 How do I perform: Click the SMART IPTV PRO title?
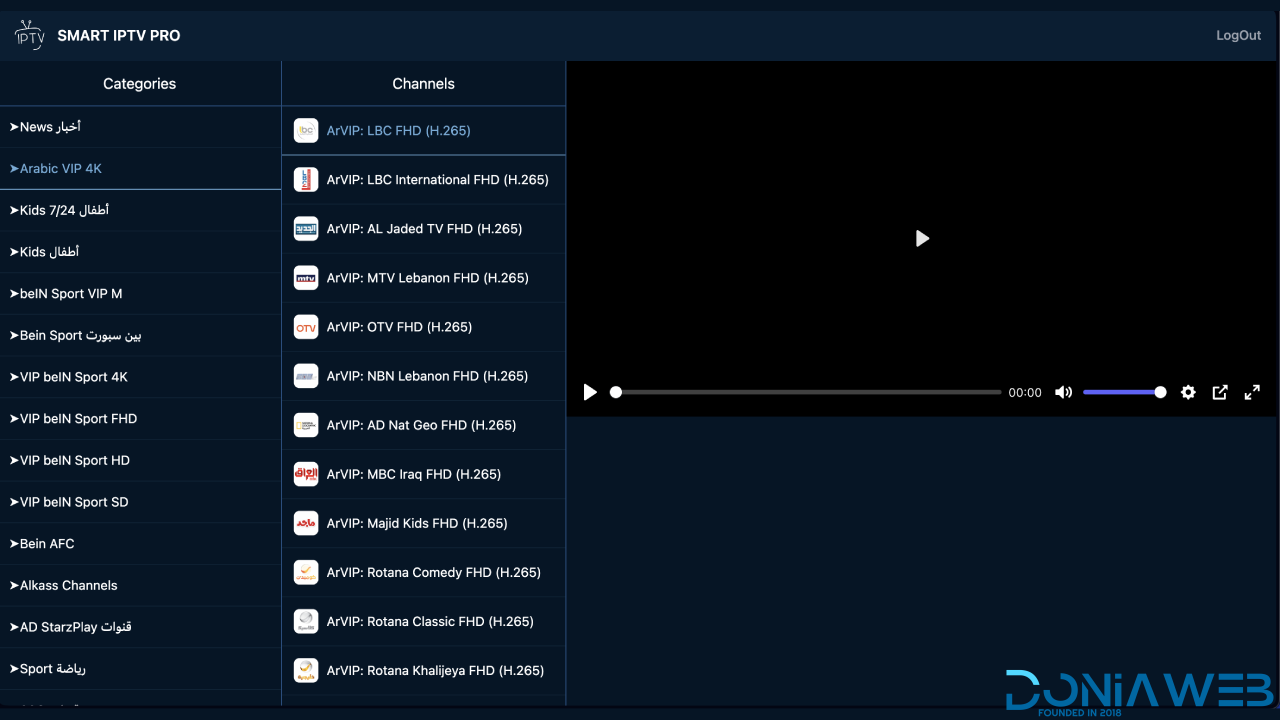[119, 36]
